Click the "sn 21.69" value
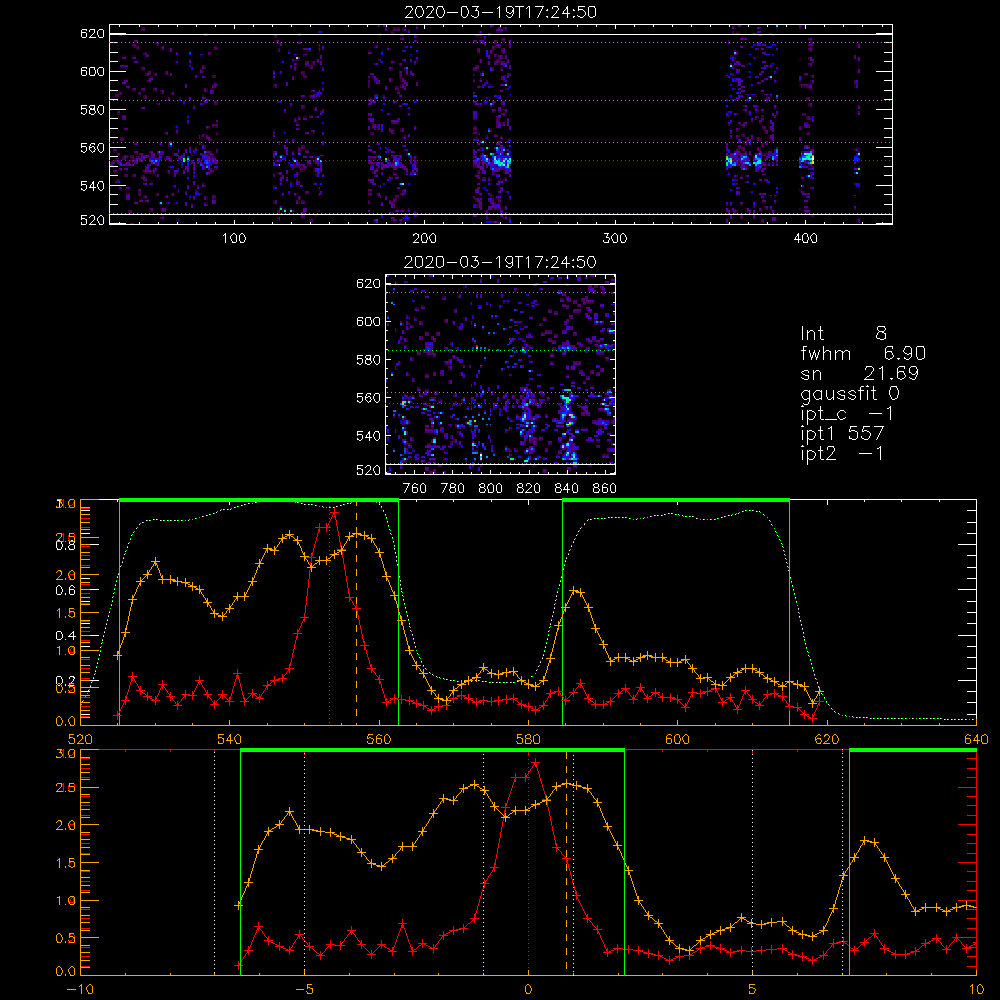This screenshot has width=1000, height=1000. click(x=859, y=373)
